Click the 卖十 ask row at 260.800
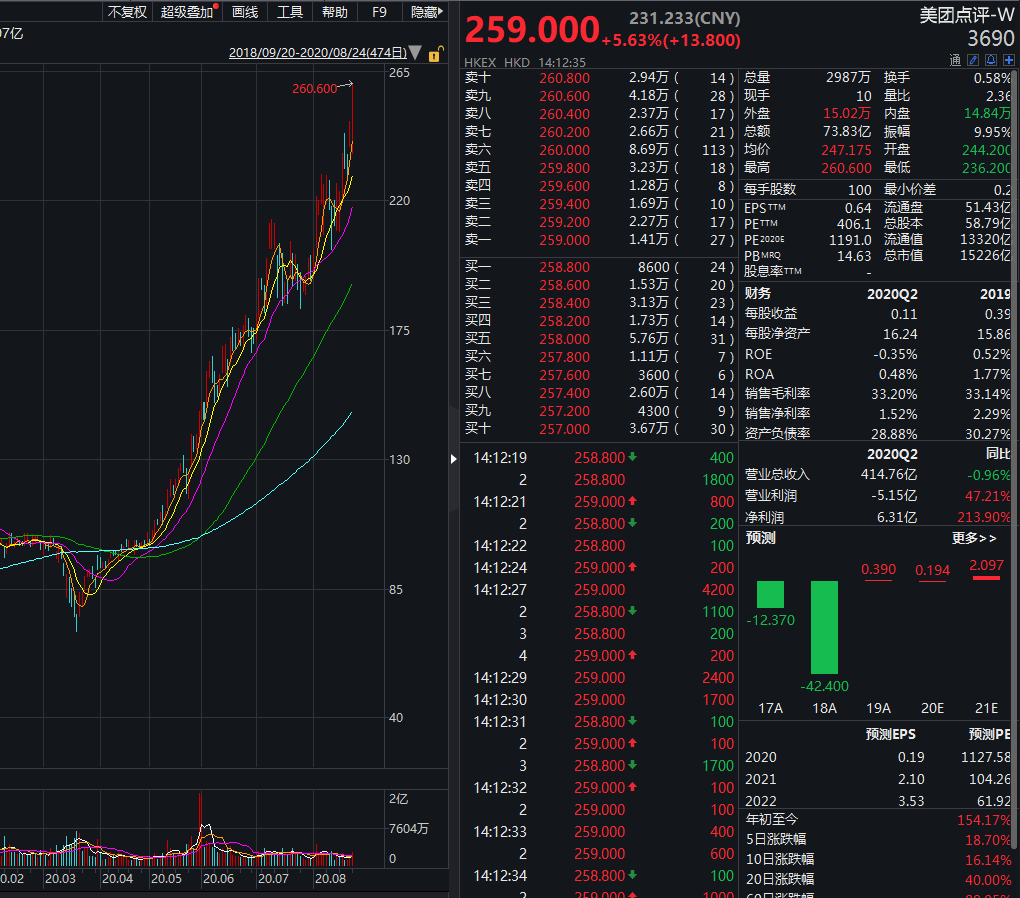Image resolution: width=1020 pixels, height=898 pixels. point(598,78)
